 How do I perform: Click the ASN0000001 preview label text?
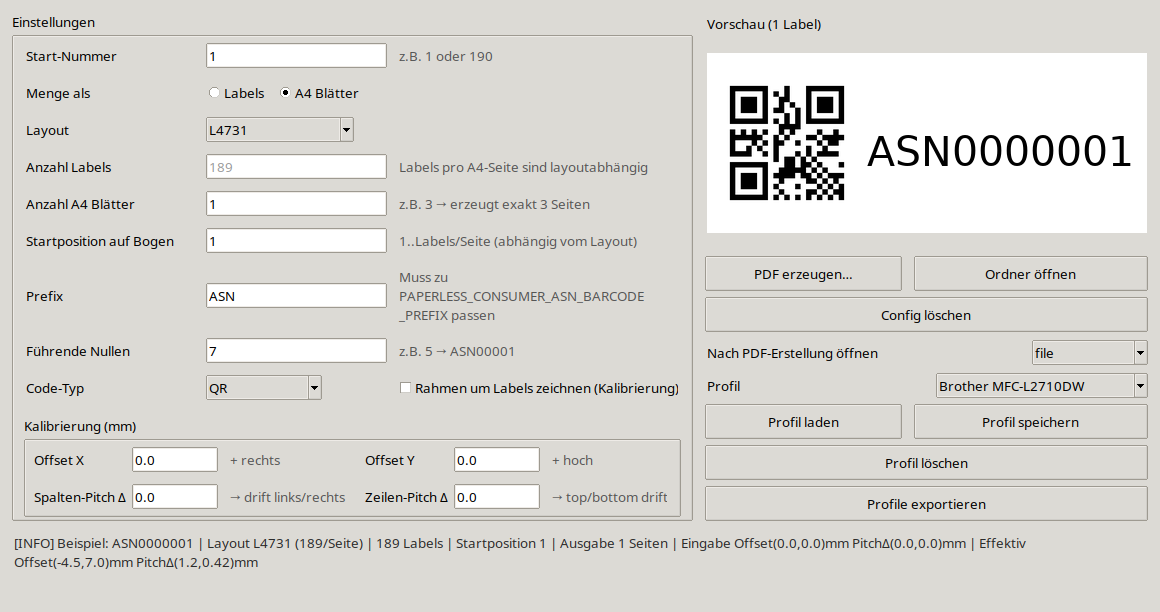point(999,151)
